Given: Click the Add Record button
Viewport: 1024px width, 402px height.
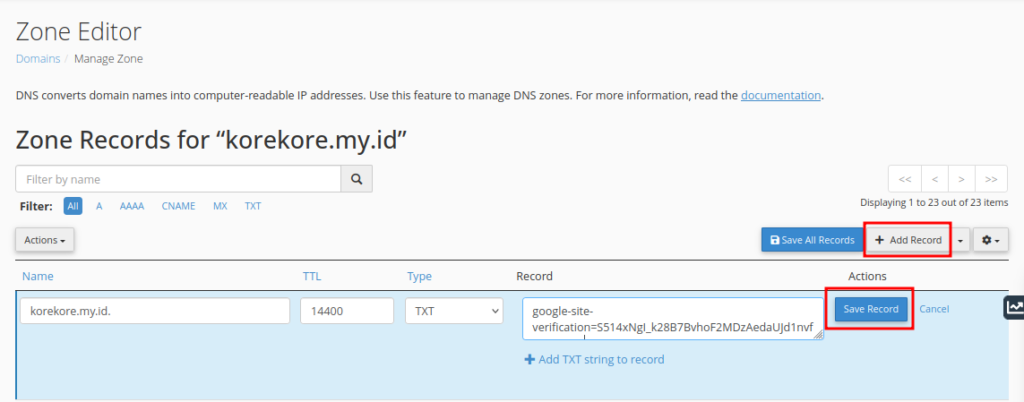Looking at the screenshot, I should click(x=909, y=240).
